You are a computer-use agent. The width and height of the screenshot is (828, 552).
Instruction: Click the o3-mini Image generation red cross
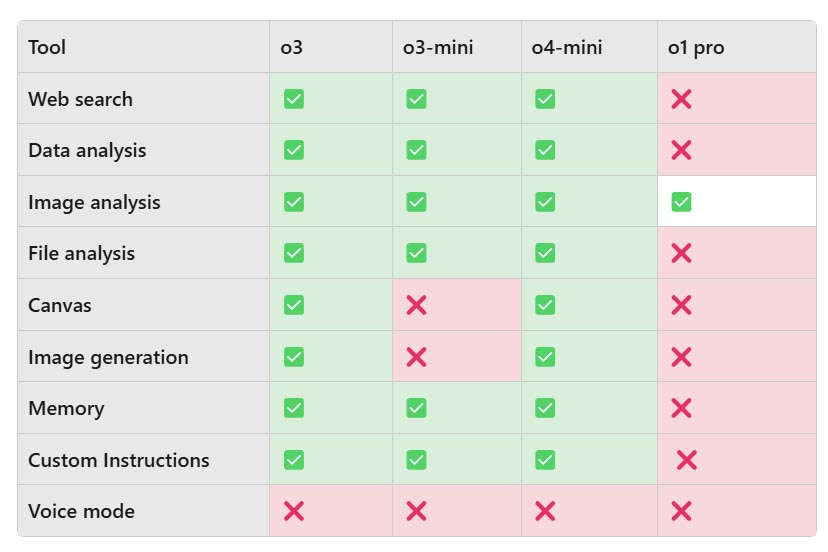point(416,357)
